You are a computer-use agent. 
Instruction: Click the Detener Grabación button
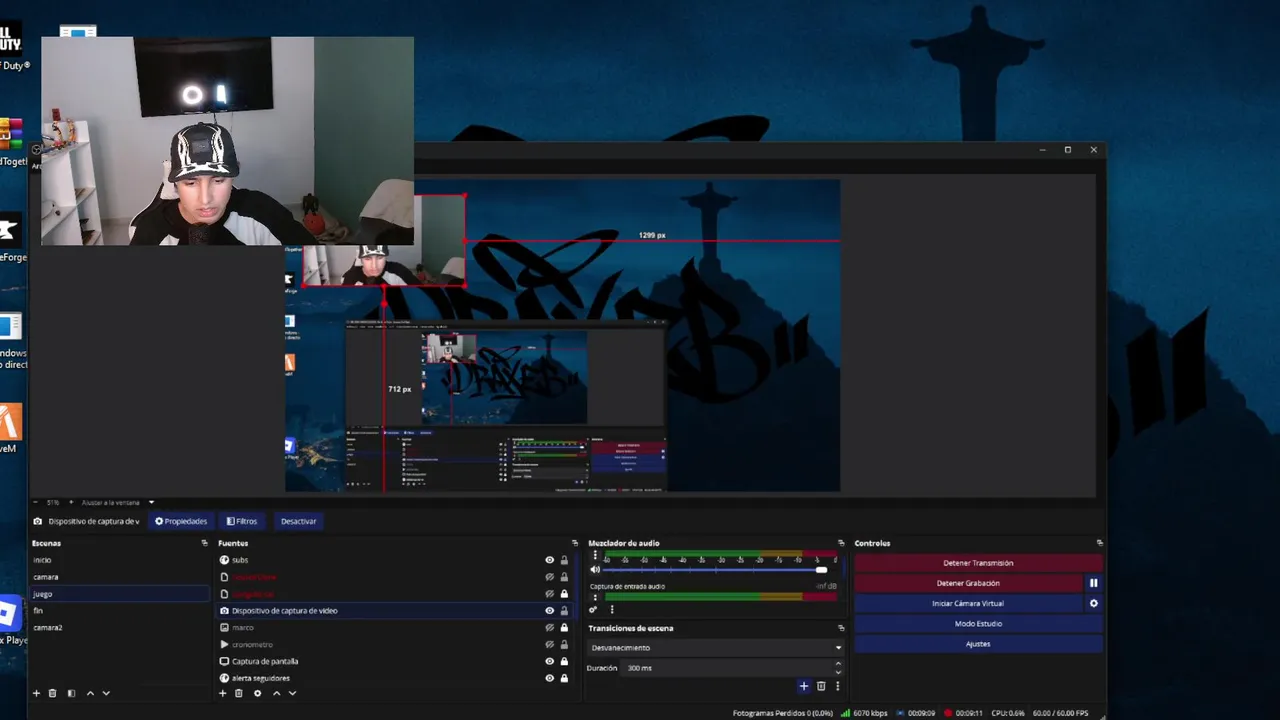coord(968,583)
